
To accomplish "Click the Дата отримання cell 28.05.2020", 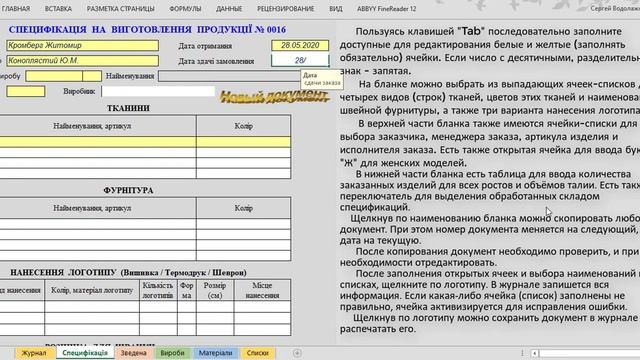I will click(300, 45).
